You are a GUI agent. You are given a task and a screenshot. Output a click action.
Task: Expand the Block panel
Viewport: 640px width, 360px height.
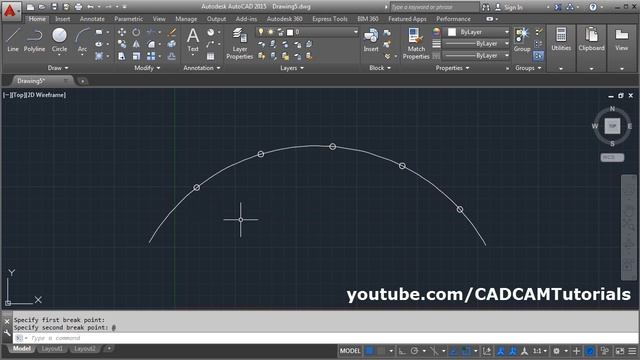[380, 68]
